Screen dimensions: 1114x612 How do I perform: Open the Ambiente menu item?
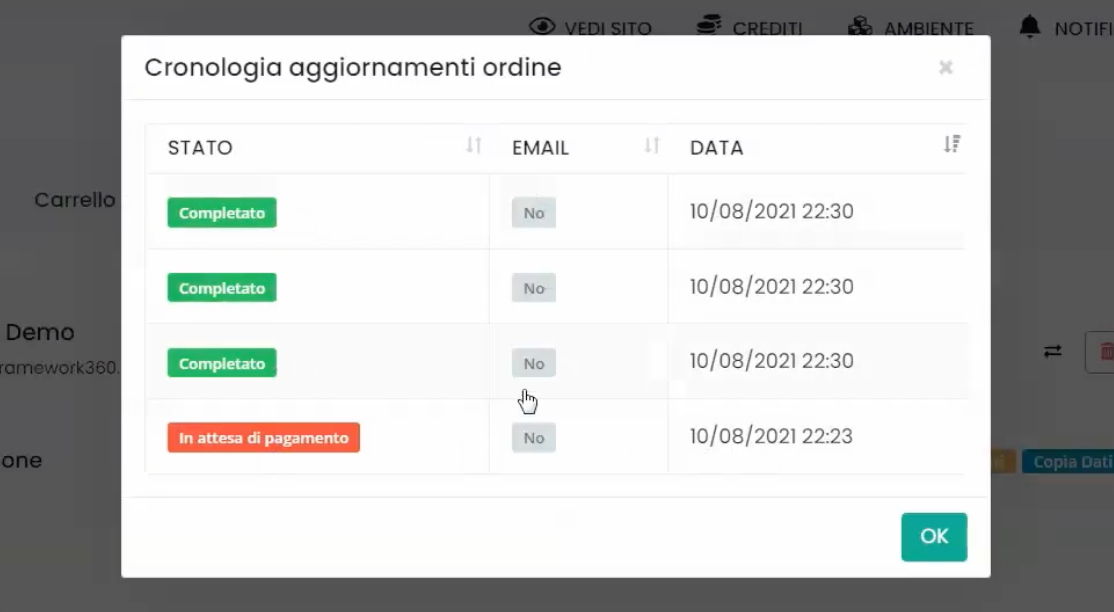[928, 29]
